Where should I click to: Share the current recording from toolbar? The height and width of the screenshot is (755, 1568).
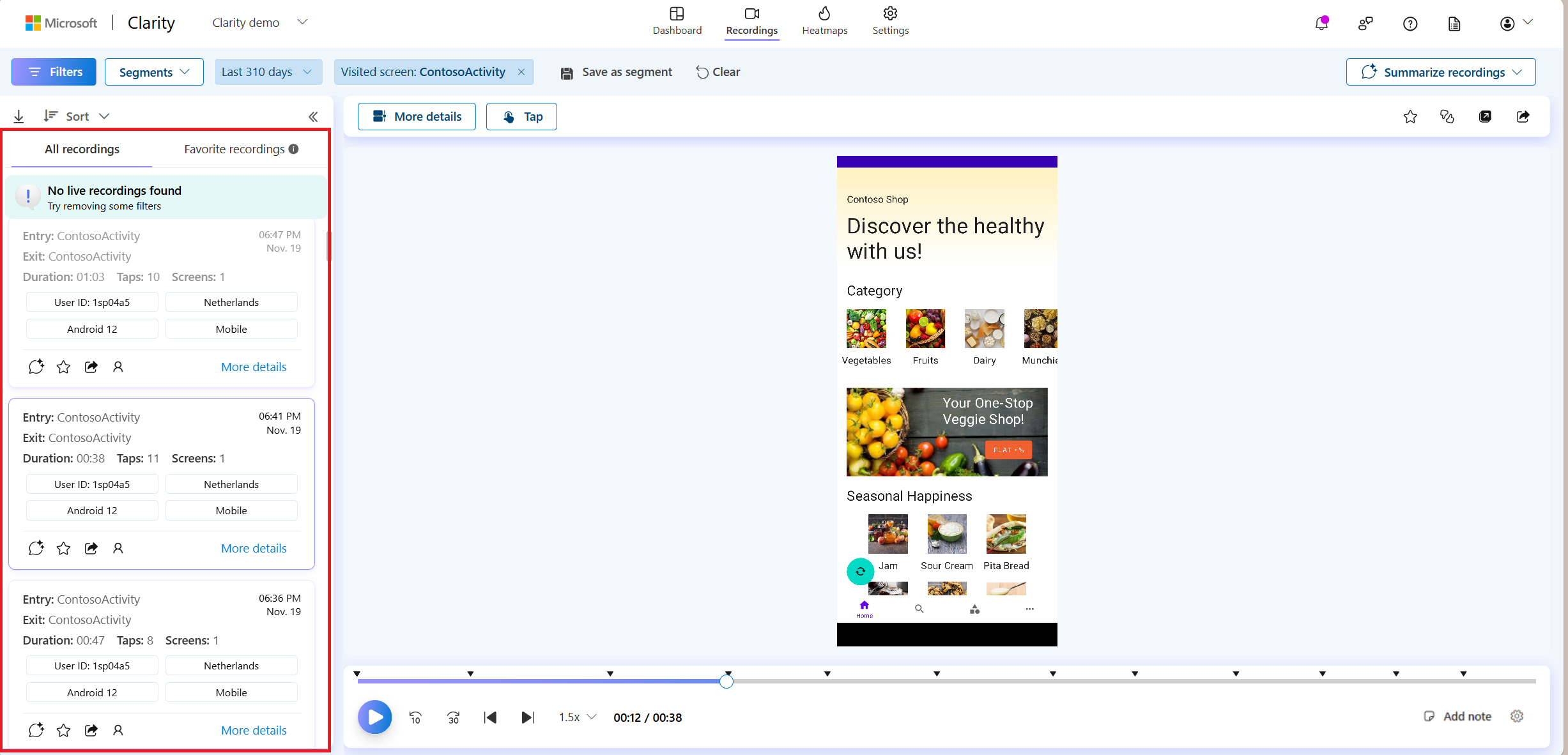(1523, 116)
